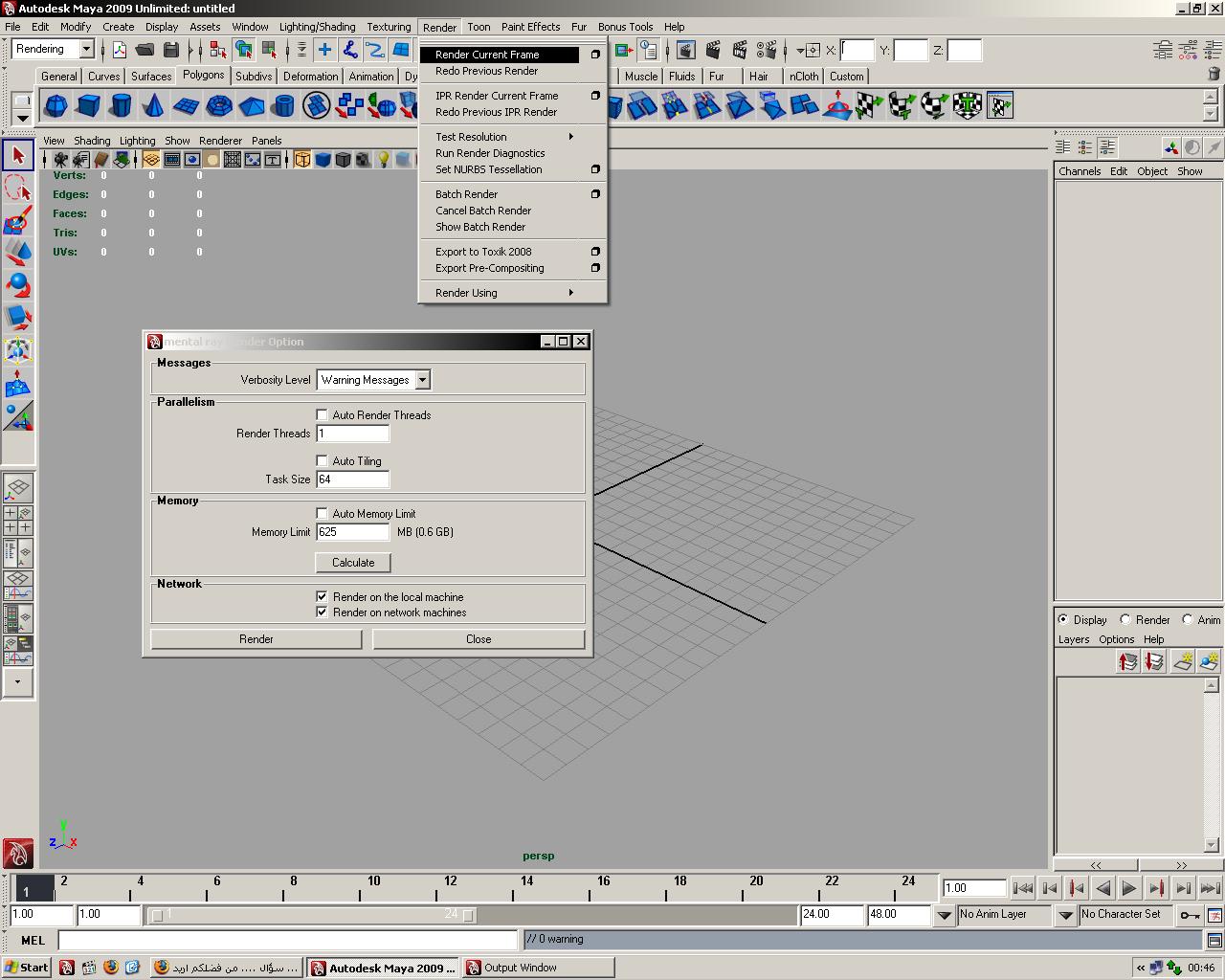The width and height of the screenshot is (1225, 980).
Task: Create a polygon cube from shelf
Action: tap(89, 105)
